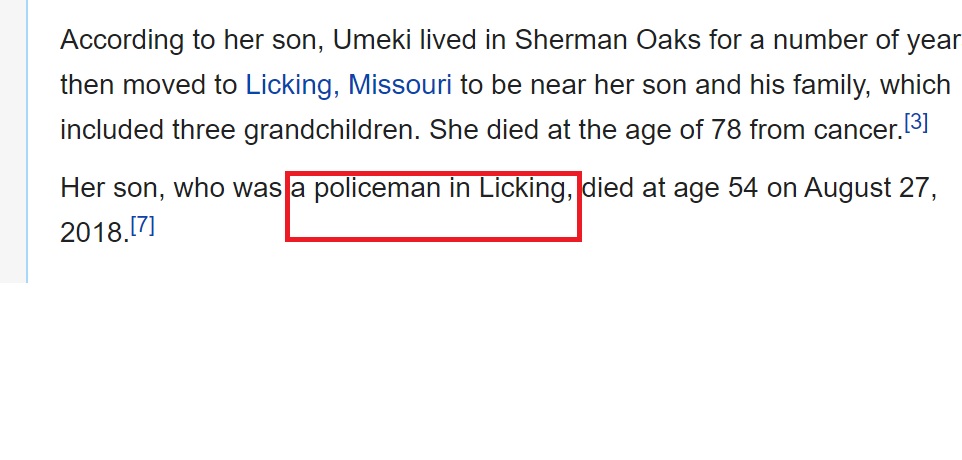Click the age number "54"
The height and width of the screenshot is (460, 962).
coord(742,189)
